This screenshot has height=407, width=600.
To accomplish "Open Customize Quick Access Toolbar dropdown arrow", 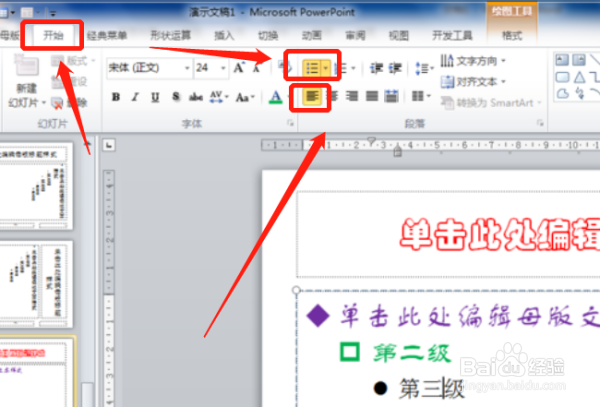I will click(53, 14).
